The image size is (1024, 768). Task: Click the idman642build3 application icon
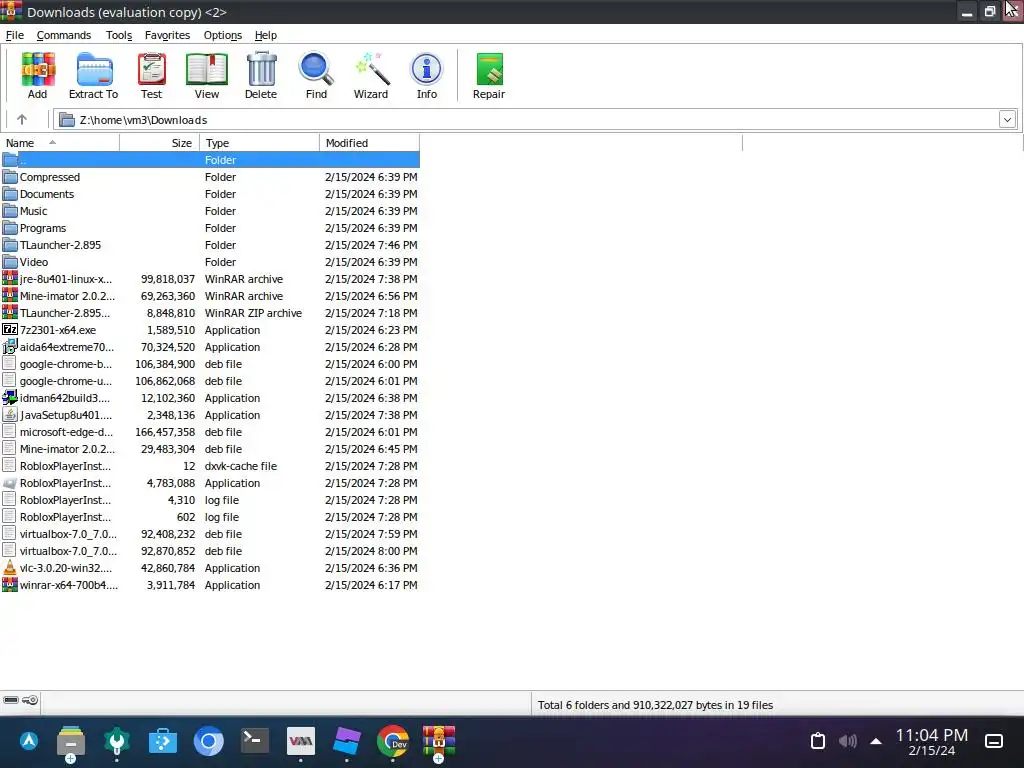coord(10,398)
